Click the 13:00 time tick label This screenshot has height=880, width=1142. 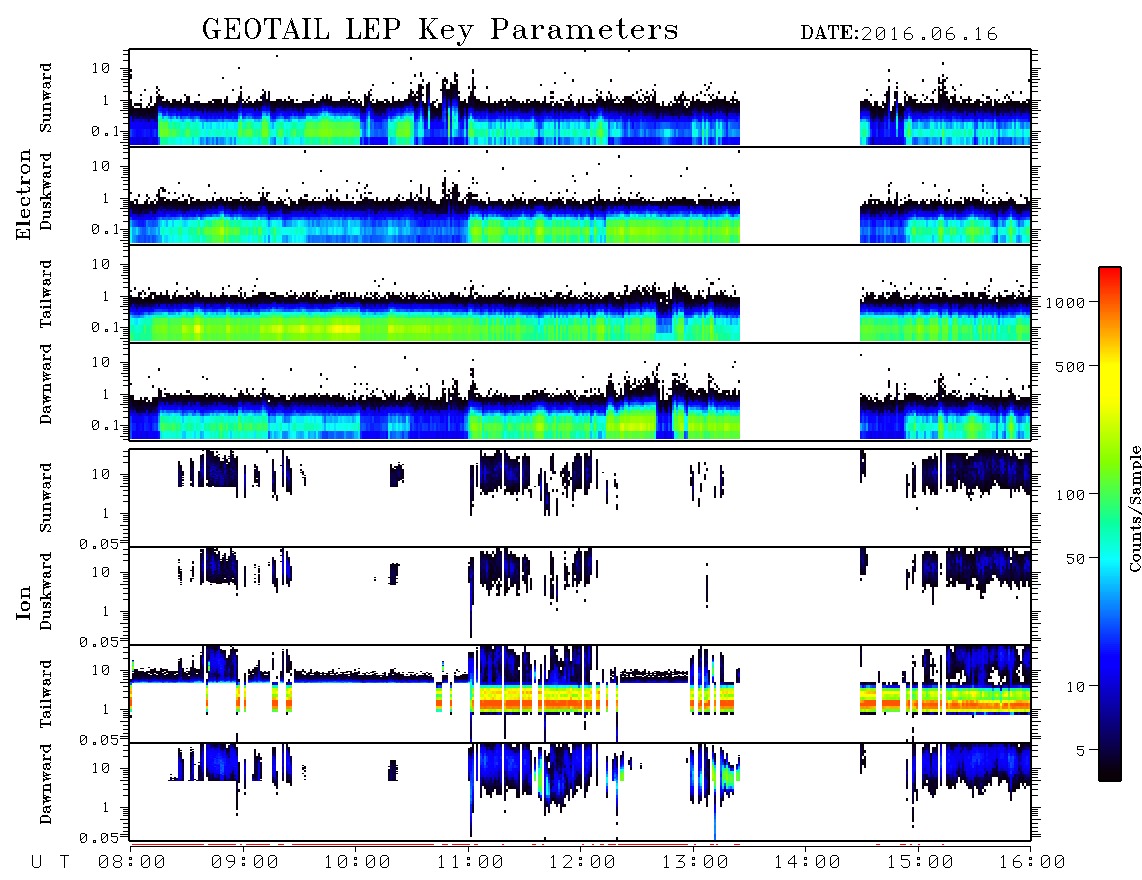coord(695,862)
